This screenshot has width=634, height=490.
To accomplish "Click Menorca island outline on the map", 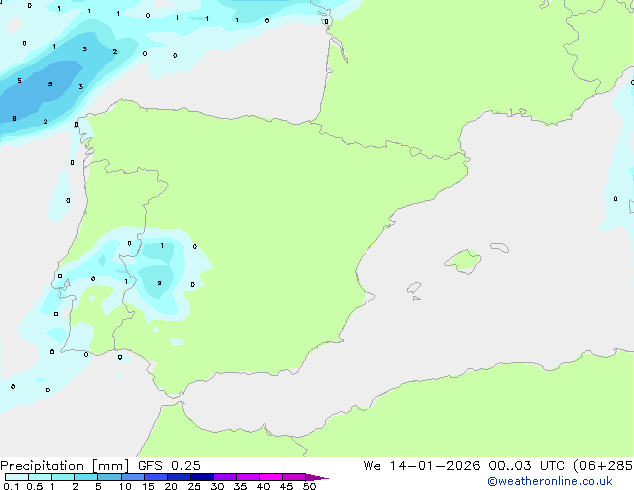I will click(x=499, y=247).
